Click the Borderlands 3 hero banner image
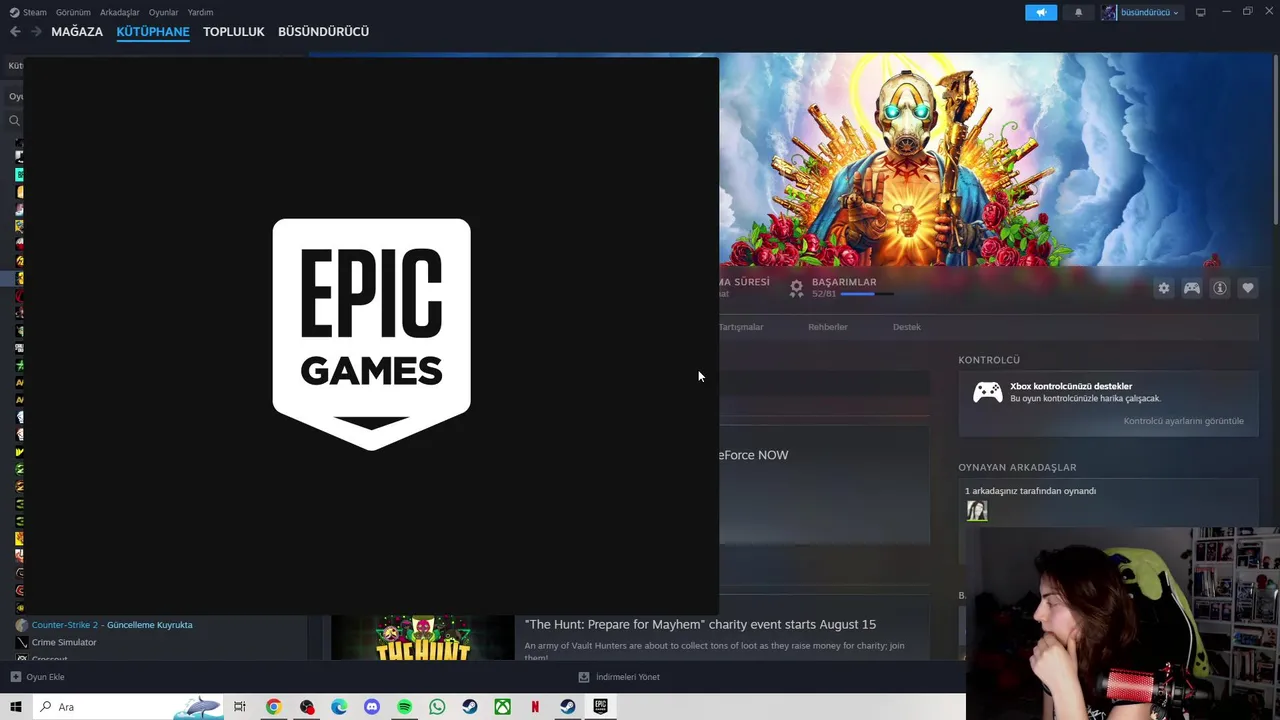1280x720 pixels. coord(995,160)
